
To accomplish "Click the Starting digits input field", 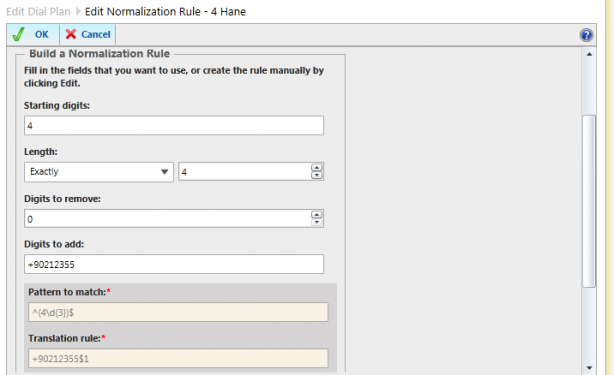I will point(174,125).
